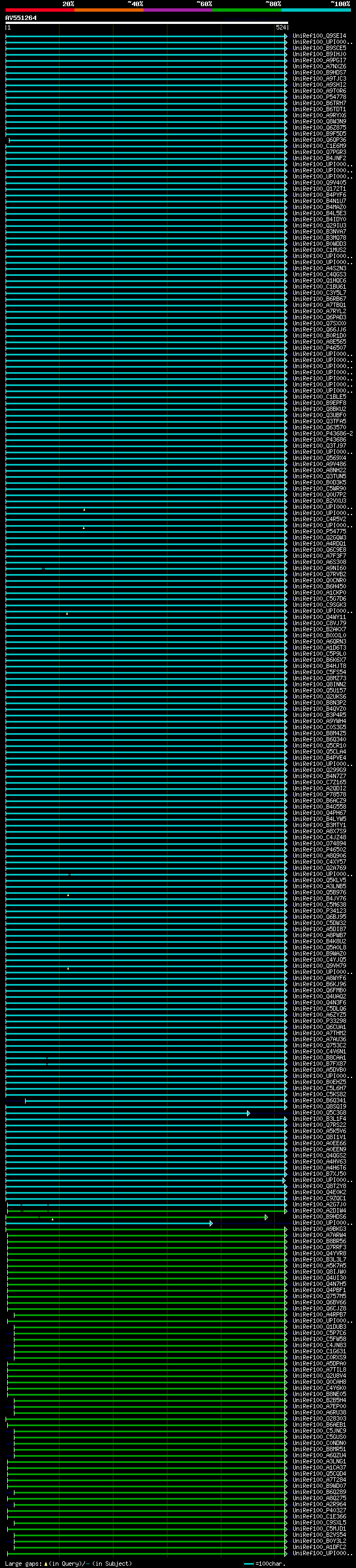This screenshot has width=356, height=1568.
Task: Select hit label UniRef100_B4PVE4
Action: tap(319, 758)
